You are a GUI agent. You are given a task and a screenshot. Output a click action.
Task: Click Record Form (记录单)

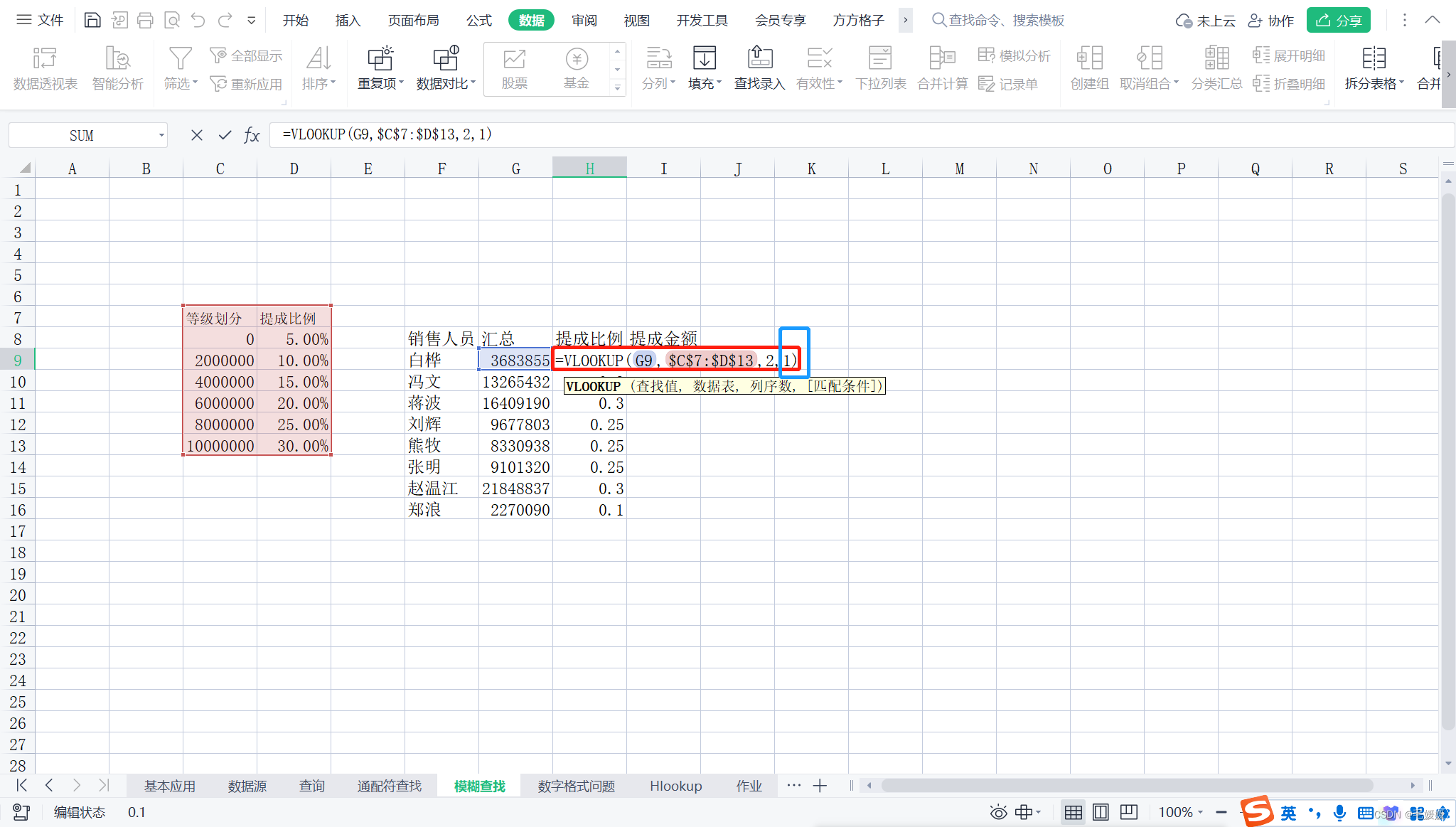1008,84
